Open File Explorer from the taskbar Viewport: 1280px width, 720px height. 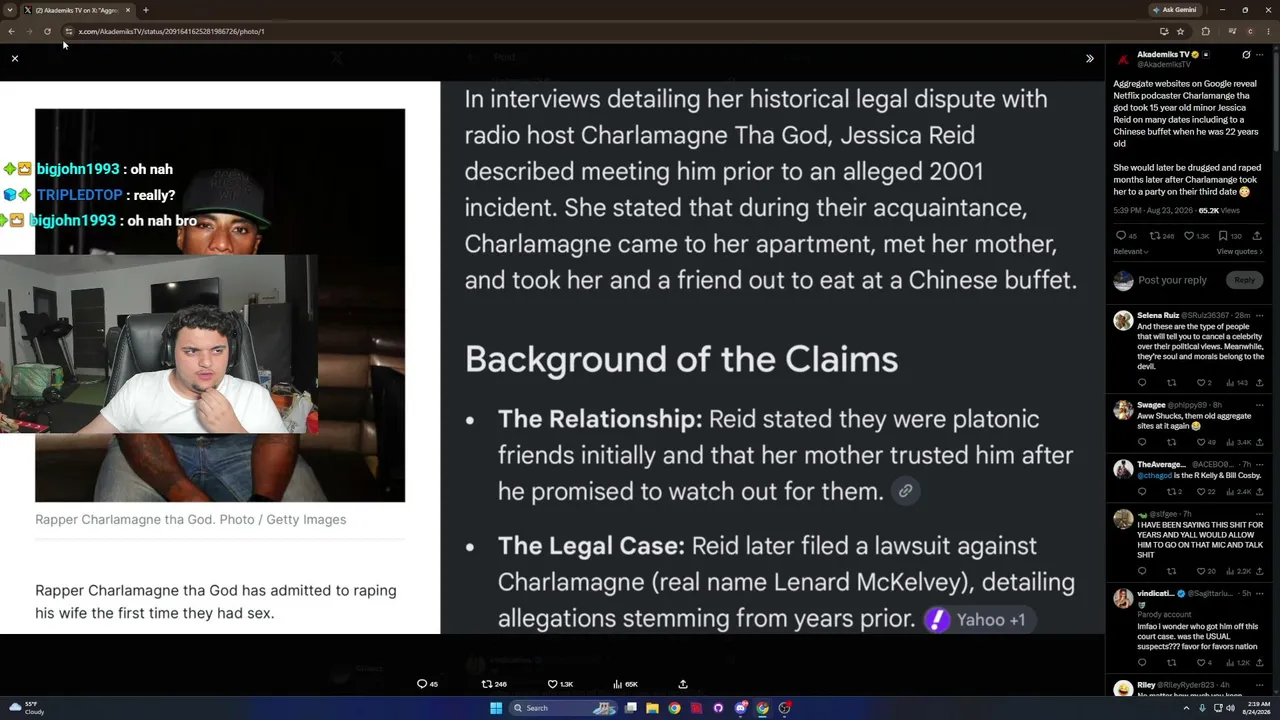[652, 708]
